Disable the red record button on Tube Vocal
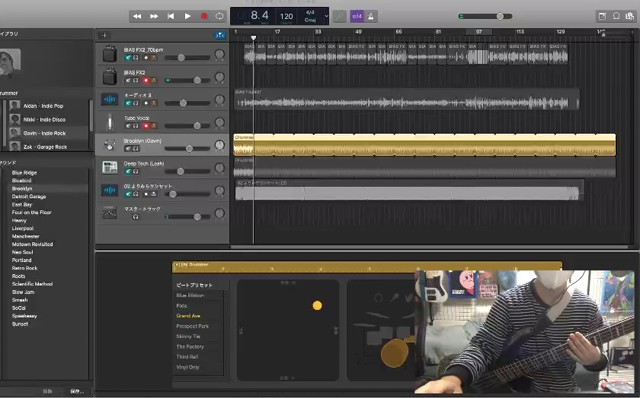 [x=146, y=126]
